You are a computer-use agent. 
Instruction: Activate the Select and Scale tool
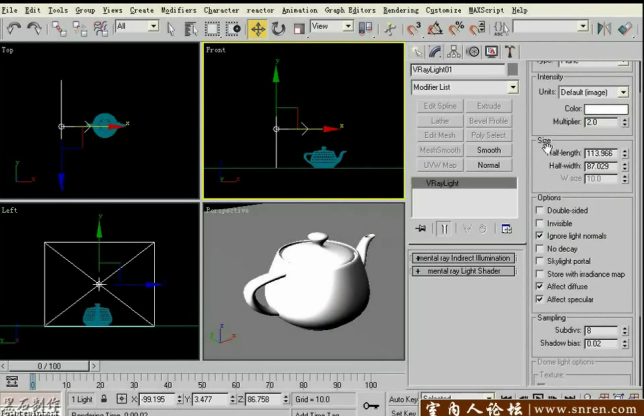299,29
